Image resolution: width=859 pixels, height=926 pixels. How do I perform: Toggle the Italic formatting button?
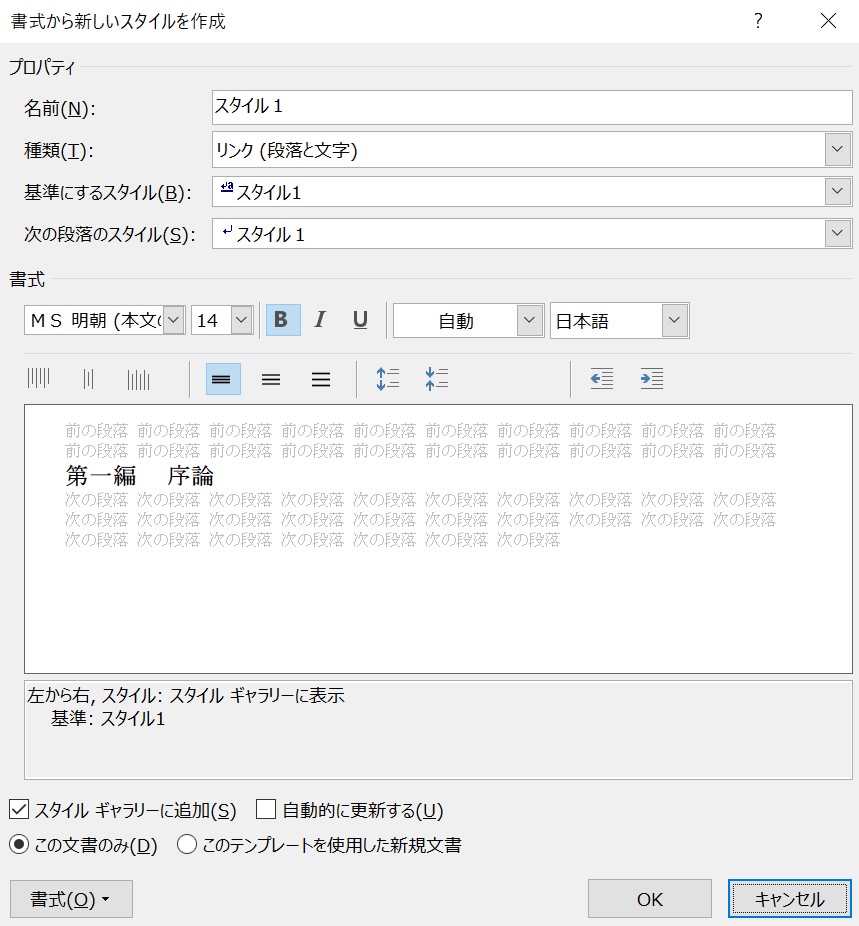tap(320, 320)
